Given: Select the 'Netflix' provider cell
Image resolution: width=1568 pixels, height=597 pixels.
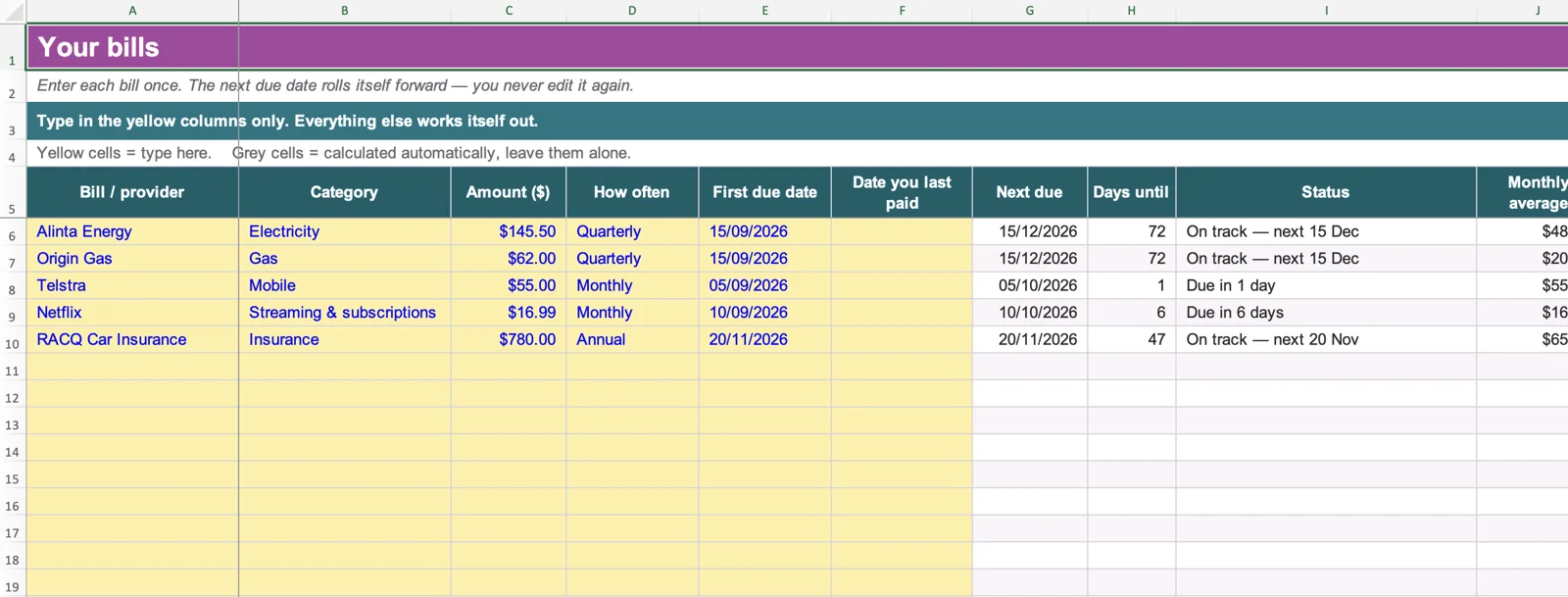Looking at the screenshot, I should pos(132,313).
